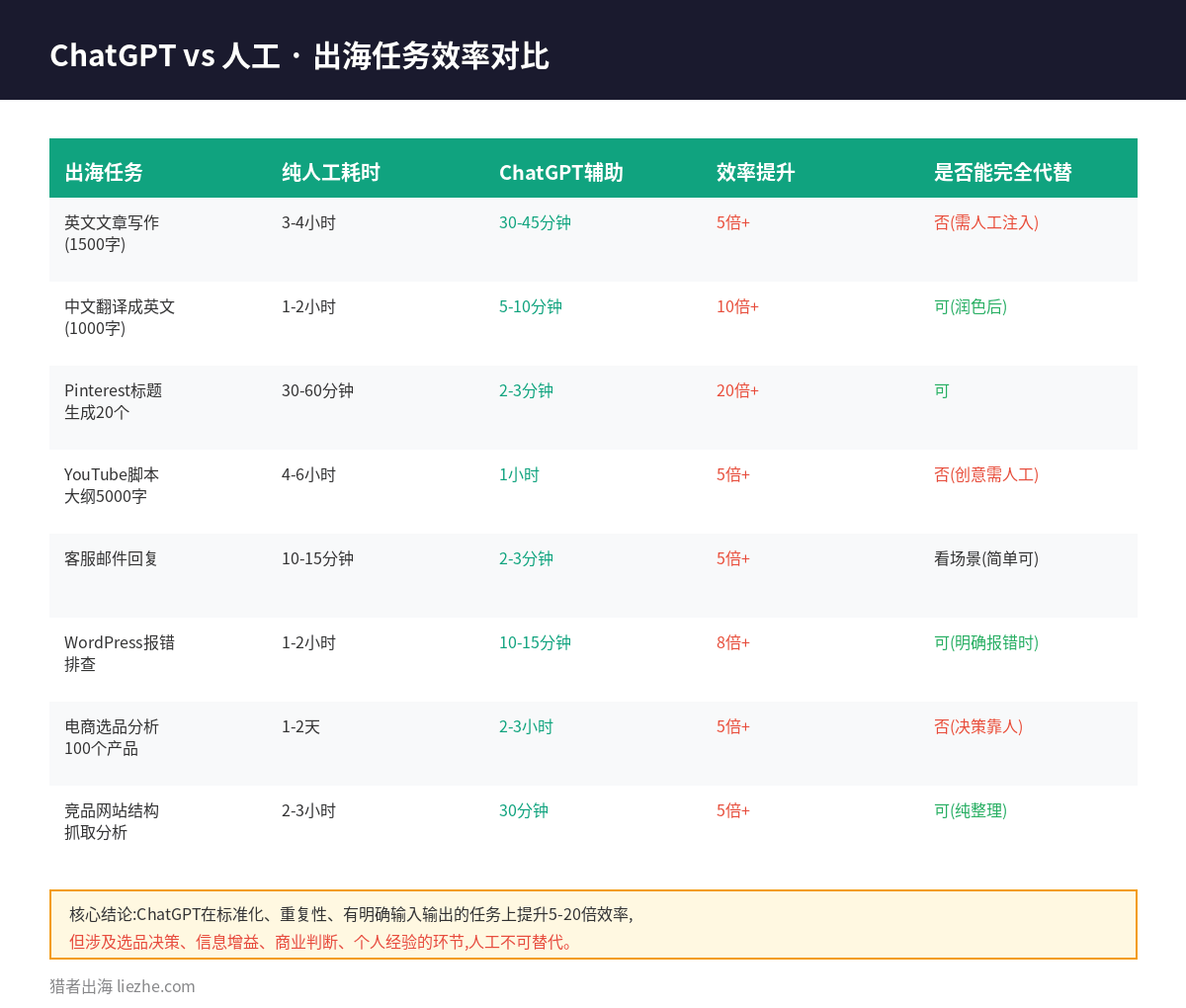Select the 'ChatGPT辅助' column header

coord(561,172)
